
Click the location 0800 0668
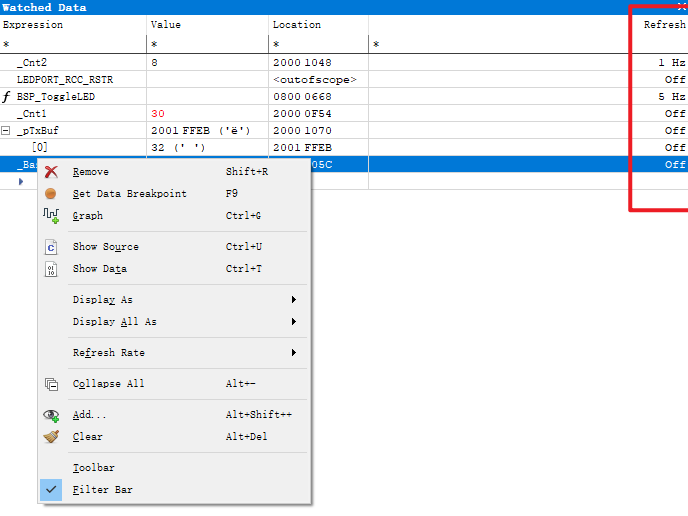pyautogui.click(x=302, y=97)
